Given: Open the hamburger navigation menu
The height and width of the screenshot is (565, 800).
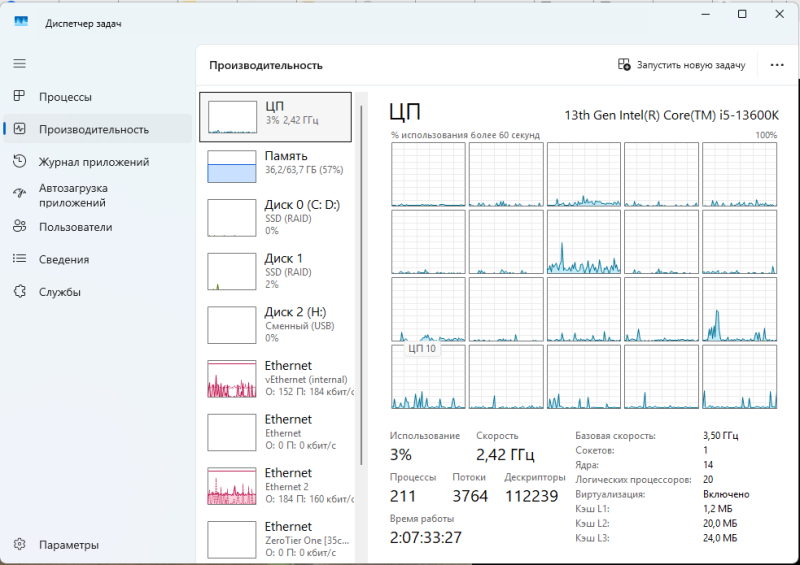Looking at the screenshot, I should point(19,63).
